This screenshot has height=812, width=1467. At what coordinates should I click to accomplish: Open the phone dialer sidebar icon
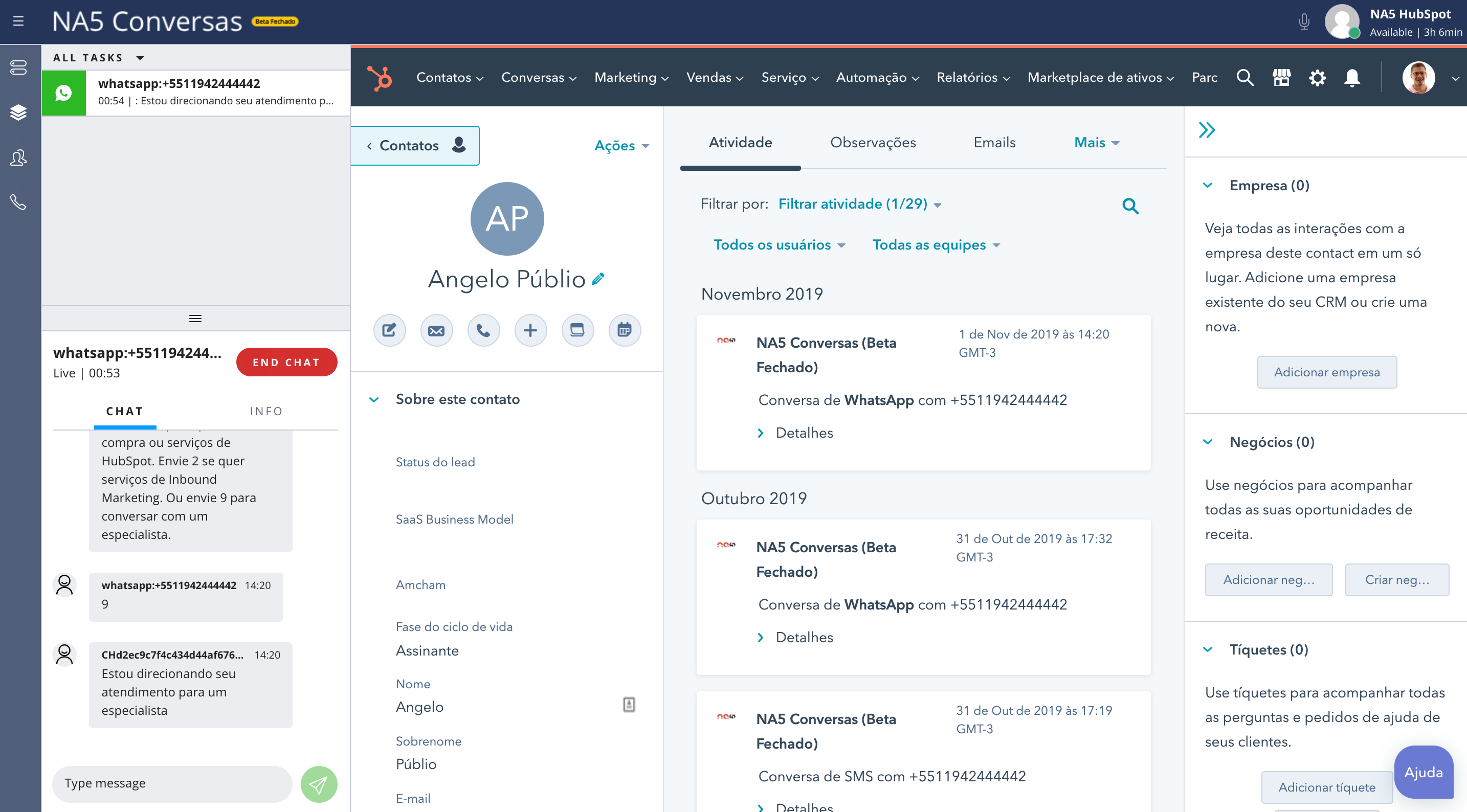(x=18, y=201)
